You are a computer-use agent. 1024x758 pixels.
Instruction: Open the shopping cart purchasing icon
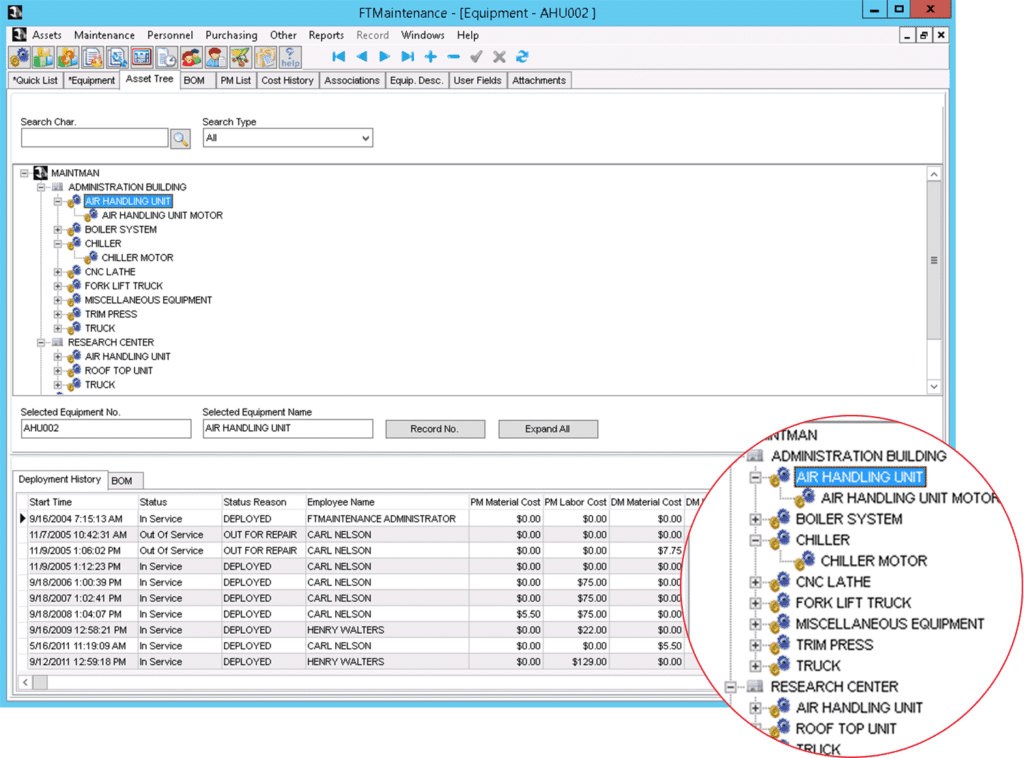click(240, 57)
